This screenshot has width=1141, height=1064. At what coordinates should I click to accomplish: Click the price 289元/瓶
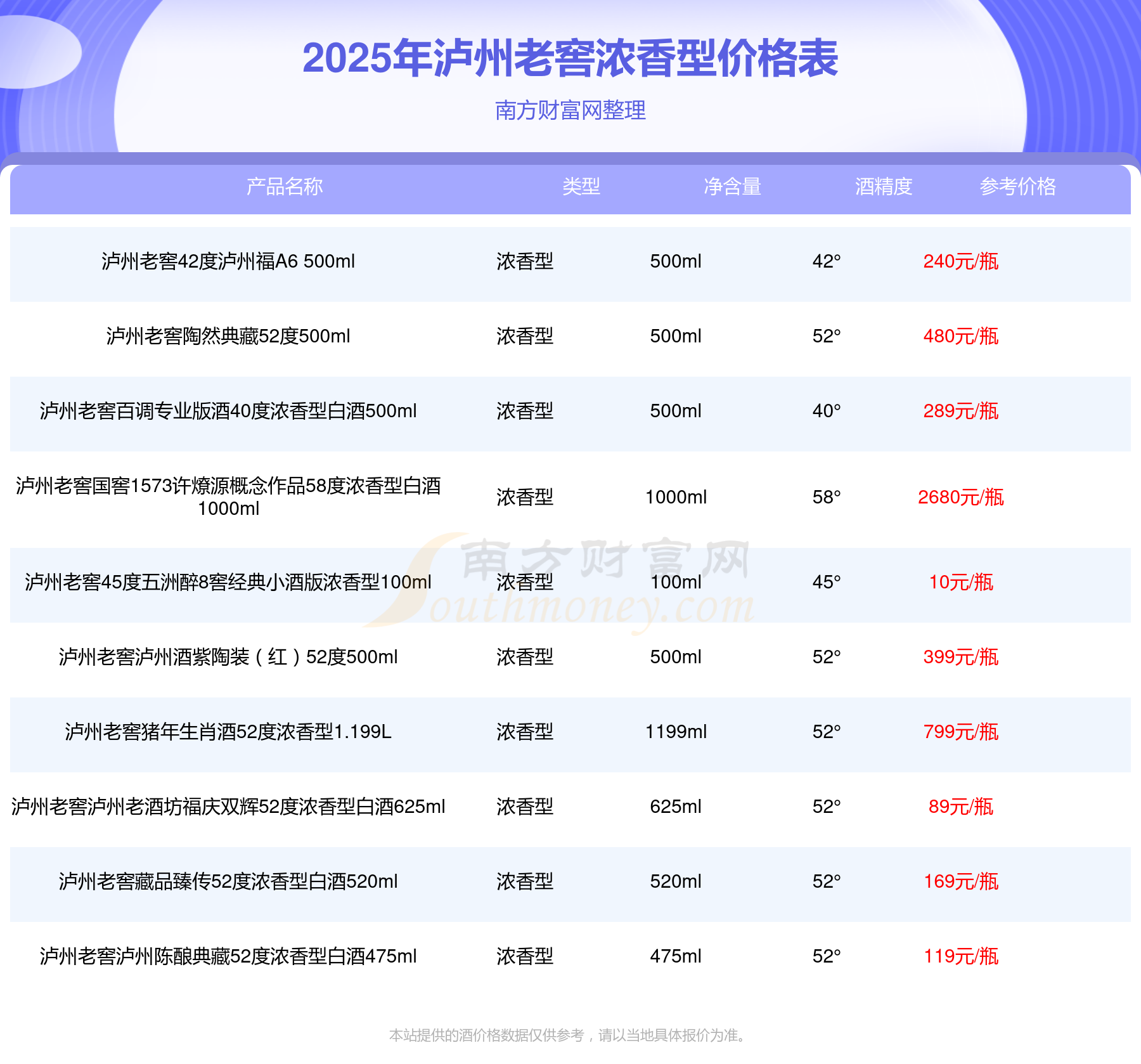click(961, 411)
